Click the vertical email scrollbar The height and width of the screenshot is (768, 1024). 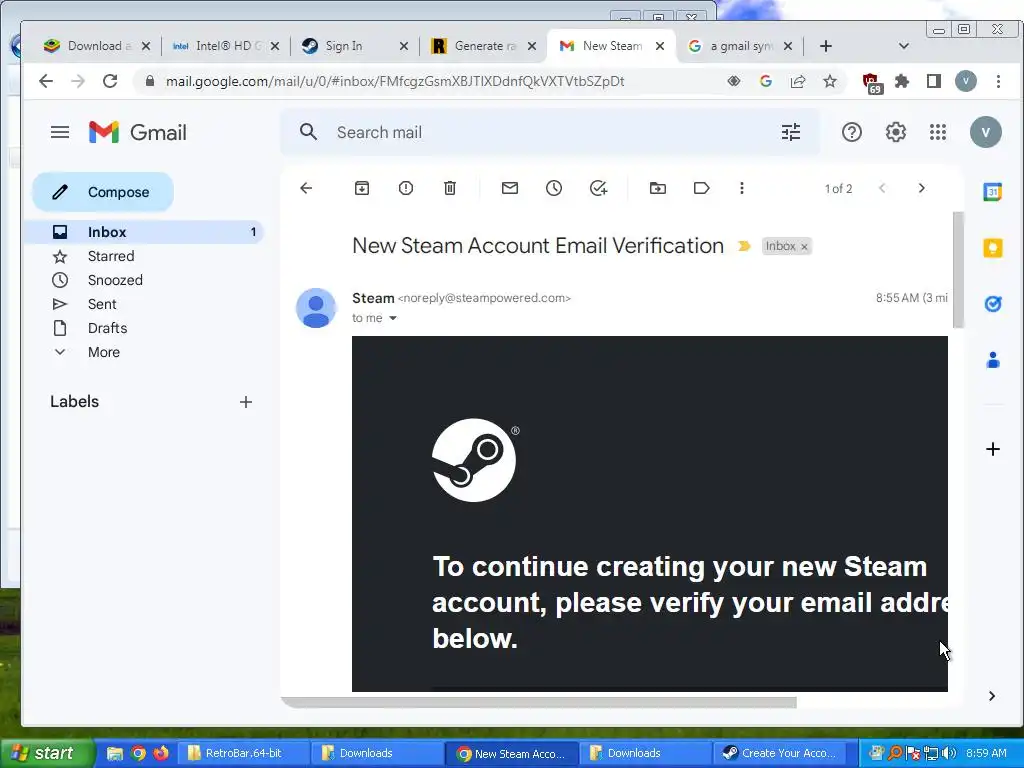[958, 270]
